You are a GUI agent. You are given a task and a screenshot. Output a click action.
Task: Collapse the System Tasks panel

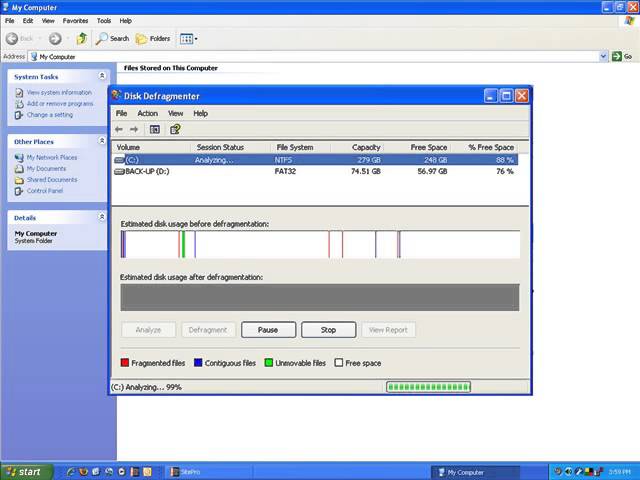click(x=102, y=76)
